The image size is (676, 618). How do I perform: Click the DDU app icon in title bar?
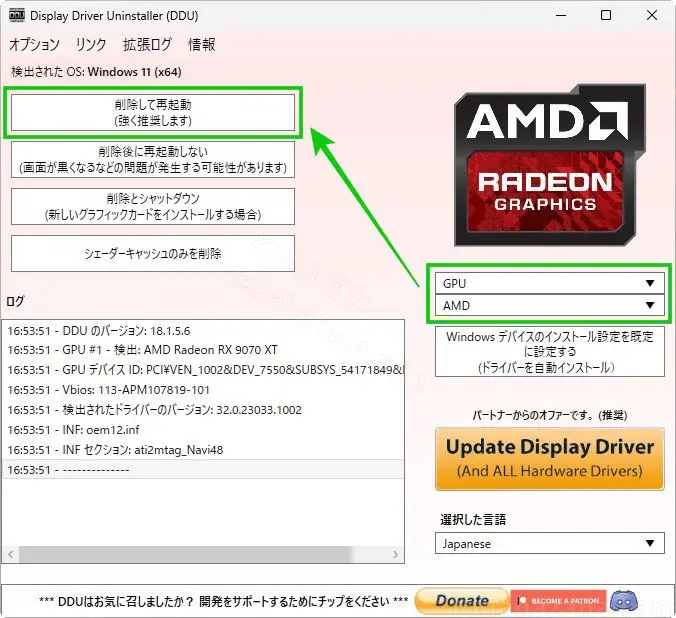pyautogui.click(x=16, y=15)
